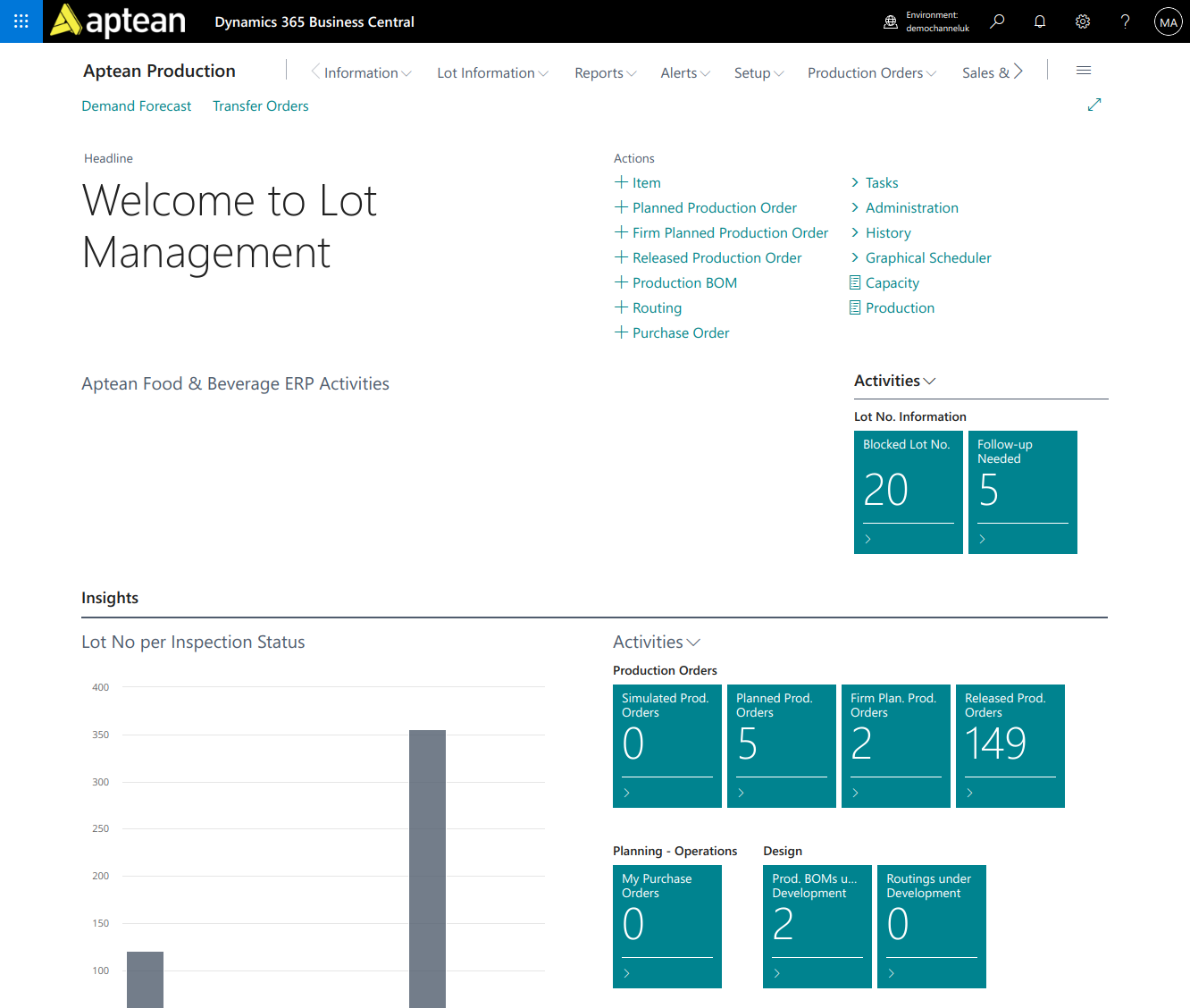
Task: Click the expand page arrows icon
Action: point(1094,105)
